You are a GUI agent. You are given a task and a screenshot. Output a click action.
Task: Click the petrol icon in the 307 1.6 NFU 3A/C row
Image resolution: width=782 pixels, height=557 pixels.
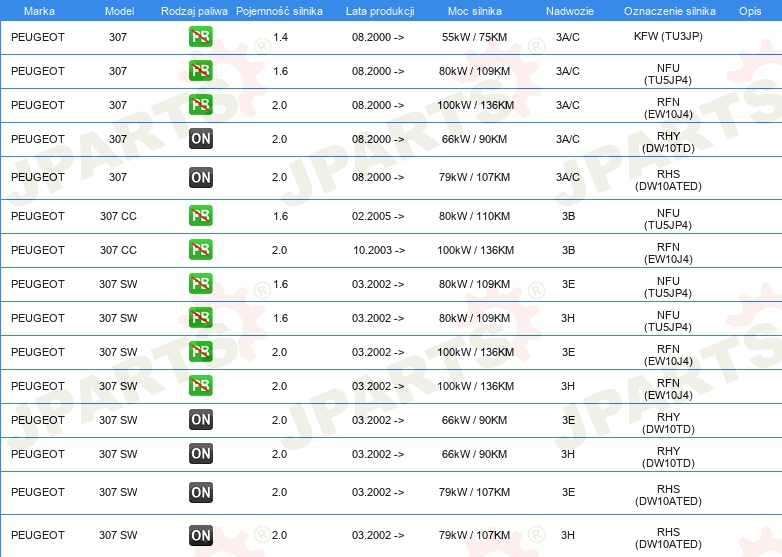coord(200,71)
